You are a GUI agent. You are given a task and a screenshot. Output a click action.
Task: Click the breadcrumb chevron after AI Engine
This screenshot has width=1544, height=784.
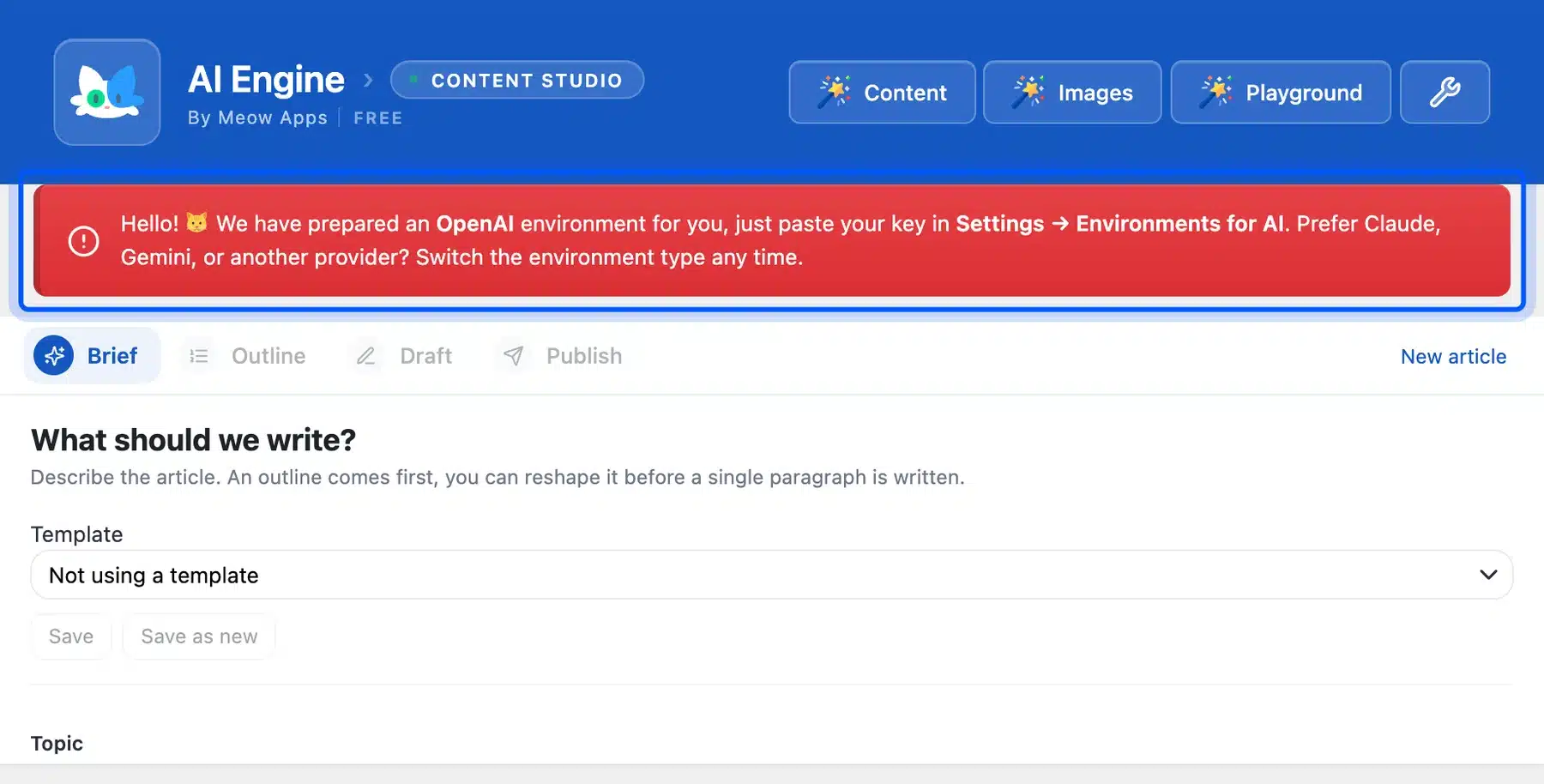click(x=368, y=81)
